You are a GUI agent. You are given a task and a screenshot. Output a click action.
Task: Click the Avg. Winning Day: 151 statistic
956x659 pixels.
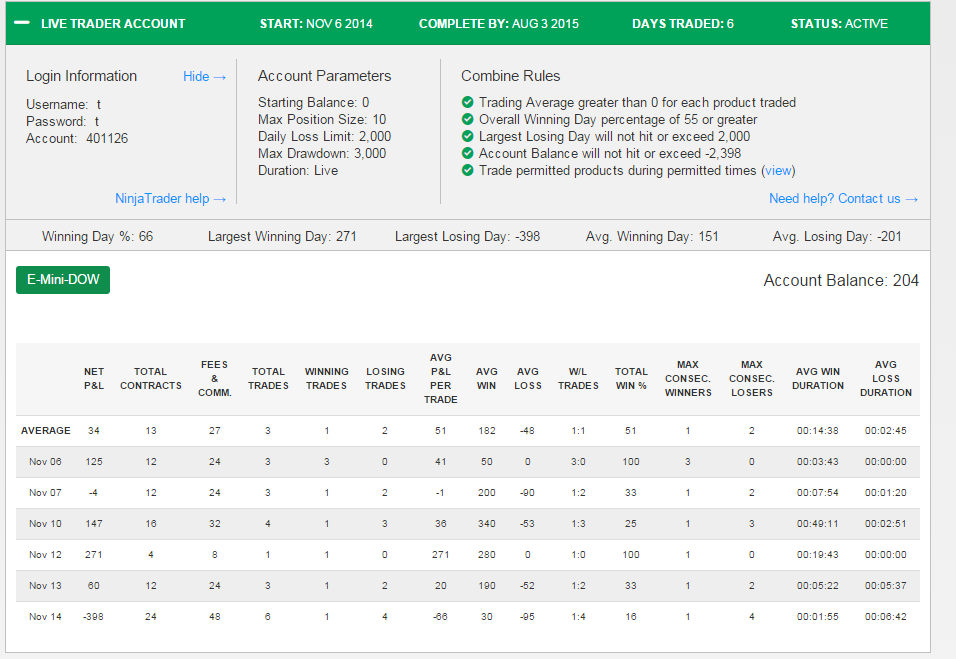click(x=652, y=237)
